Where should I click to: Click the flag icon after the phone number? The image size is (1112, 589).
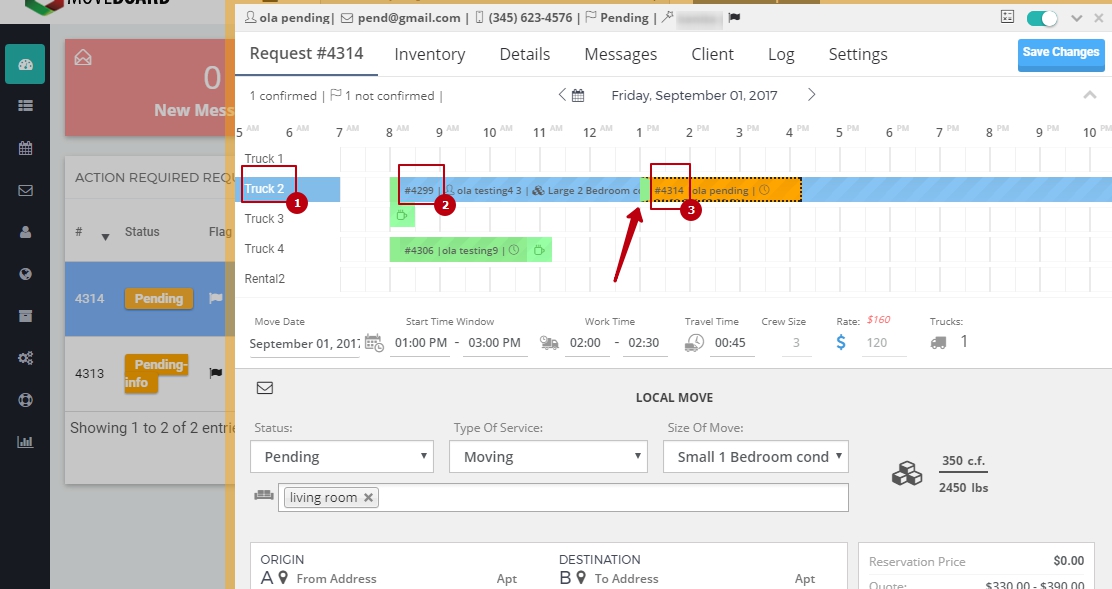point(593,17)
